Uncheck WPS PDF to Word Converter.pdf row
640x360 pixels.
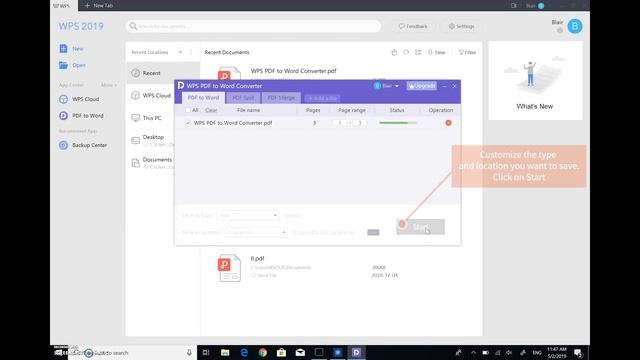coord(188,123)
